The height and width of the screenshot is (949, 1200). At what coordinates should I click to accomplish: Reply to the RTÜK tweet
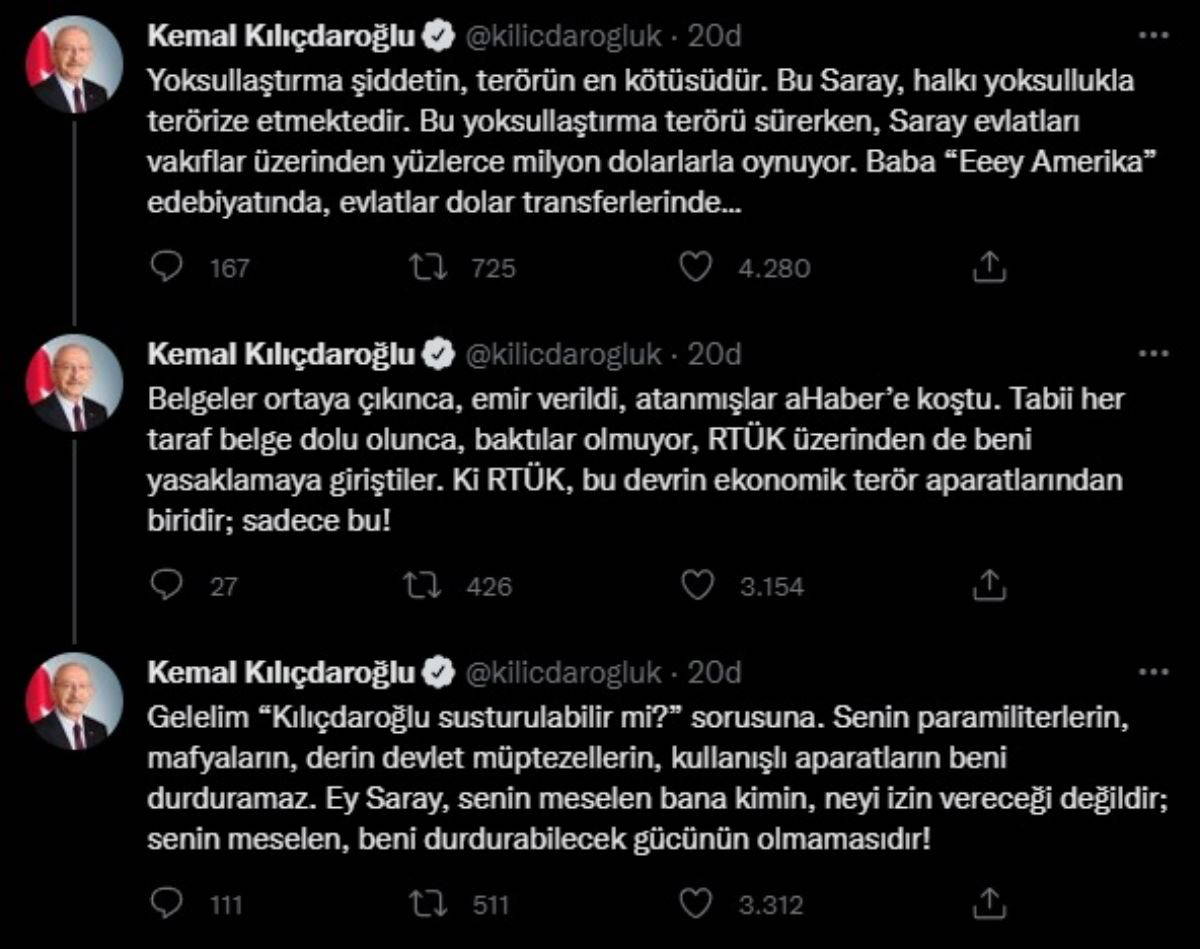click(166, 585)
